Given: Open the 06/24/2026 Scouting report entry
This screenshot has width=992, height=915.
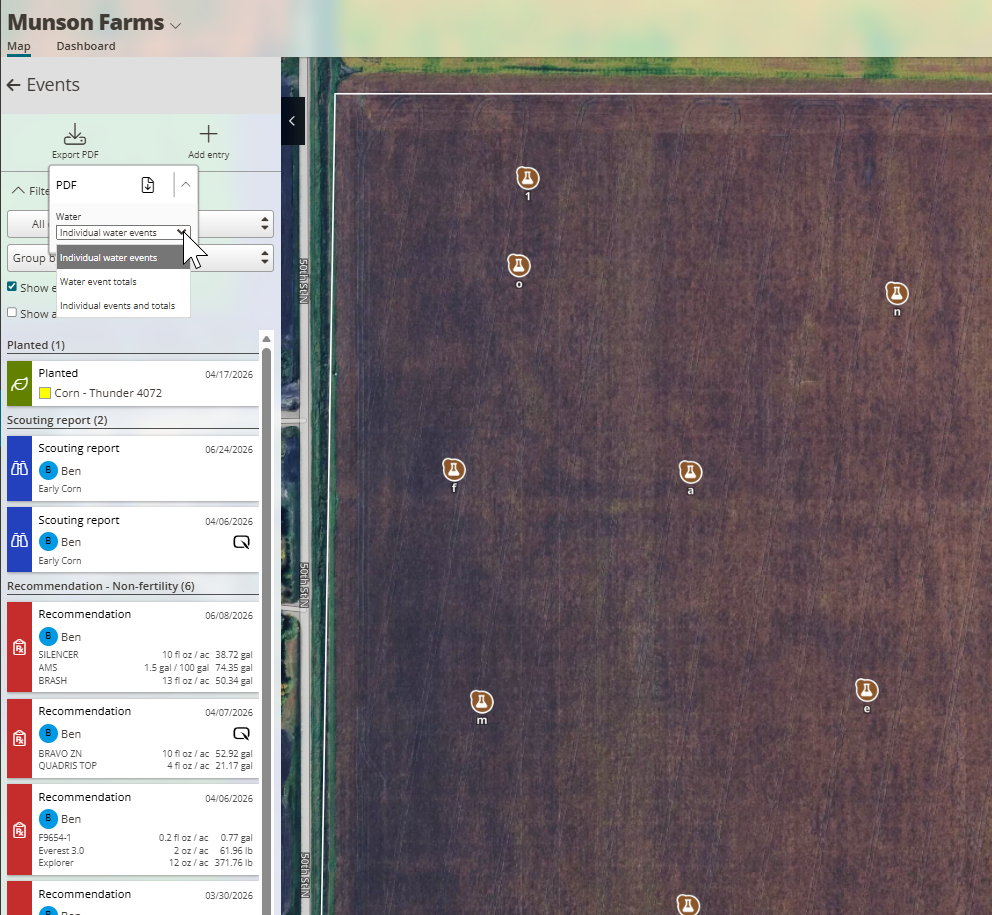Looking at the screenshot, I should tap(133, 469).
